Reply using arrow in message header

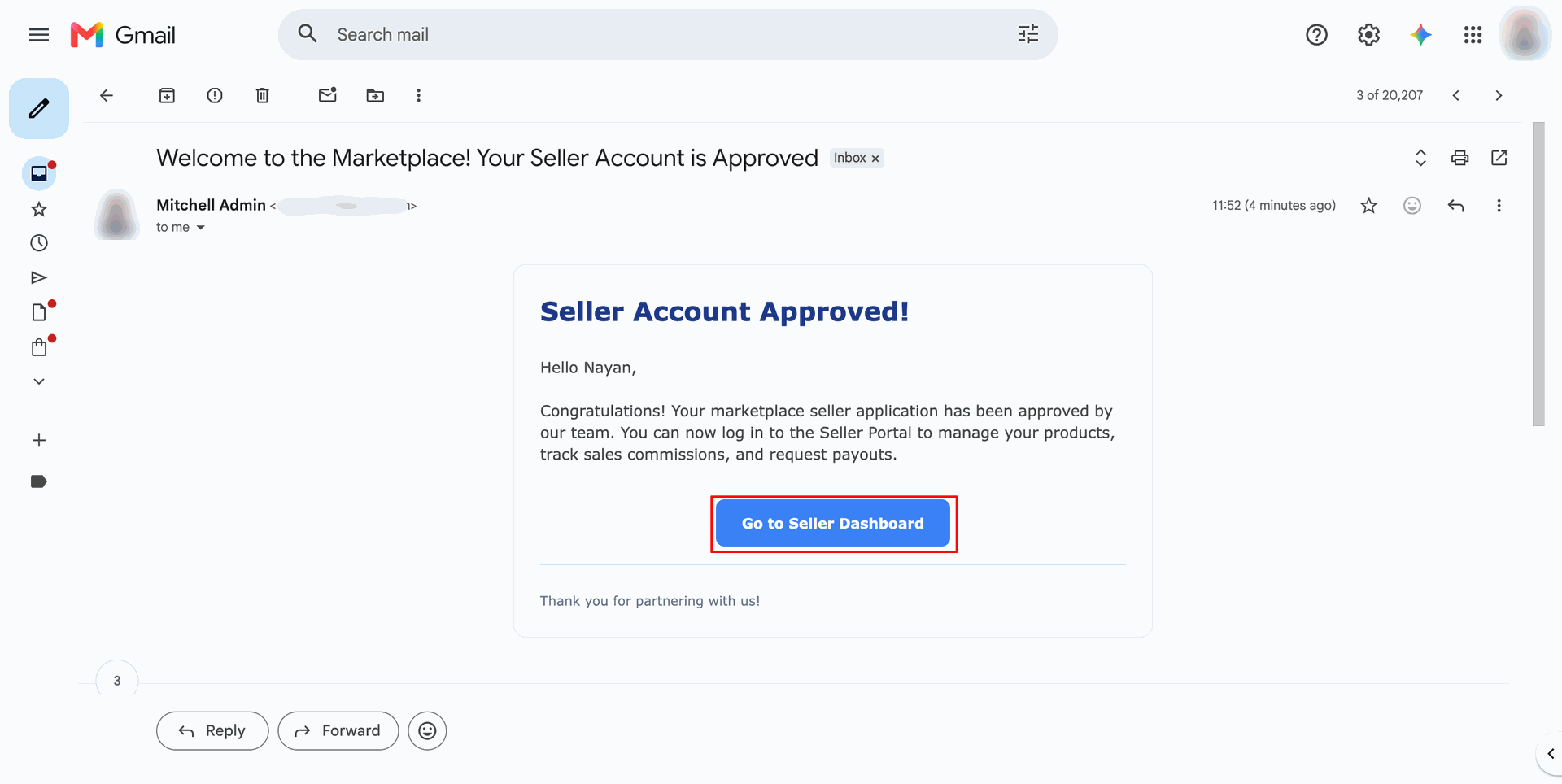pos(1456,206)
